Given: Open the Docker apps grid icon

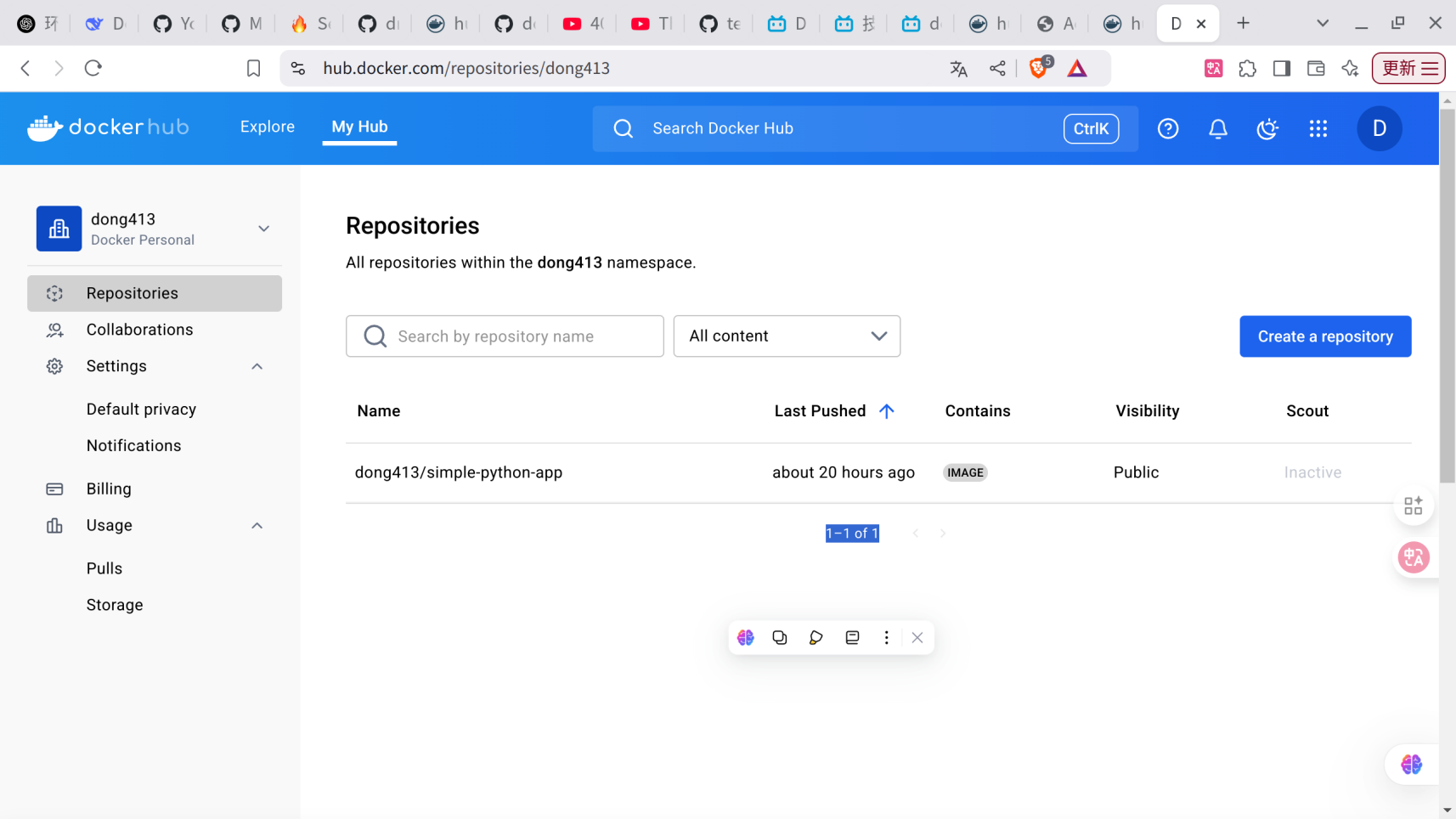Looking at the screenshot, I should coord(1318,128).
